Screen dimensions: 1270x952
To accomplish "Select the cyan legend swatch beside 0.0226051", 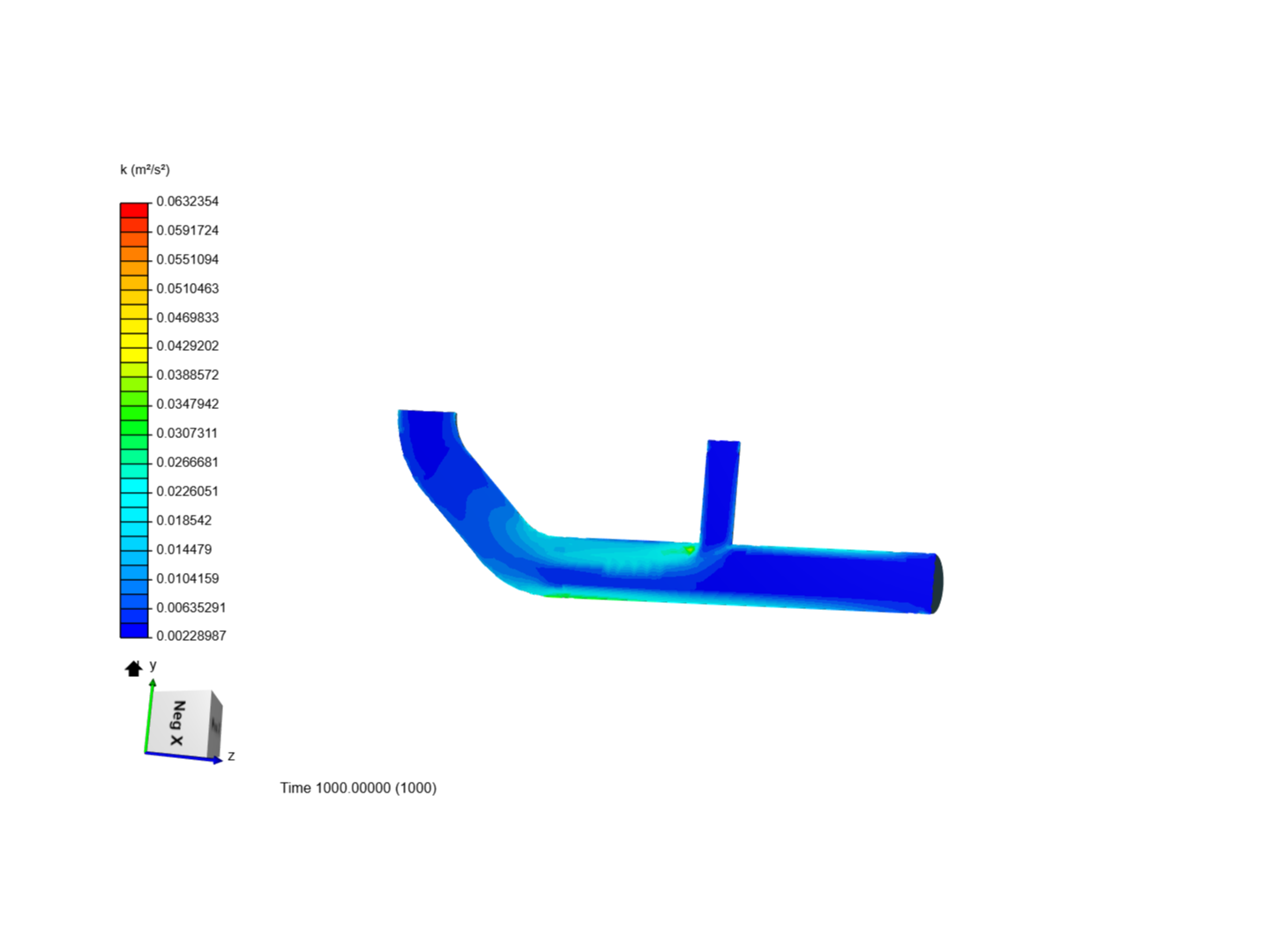I will point(134,486).
